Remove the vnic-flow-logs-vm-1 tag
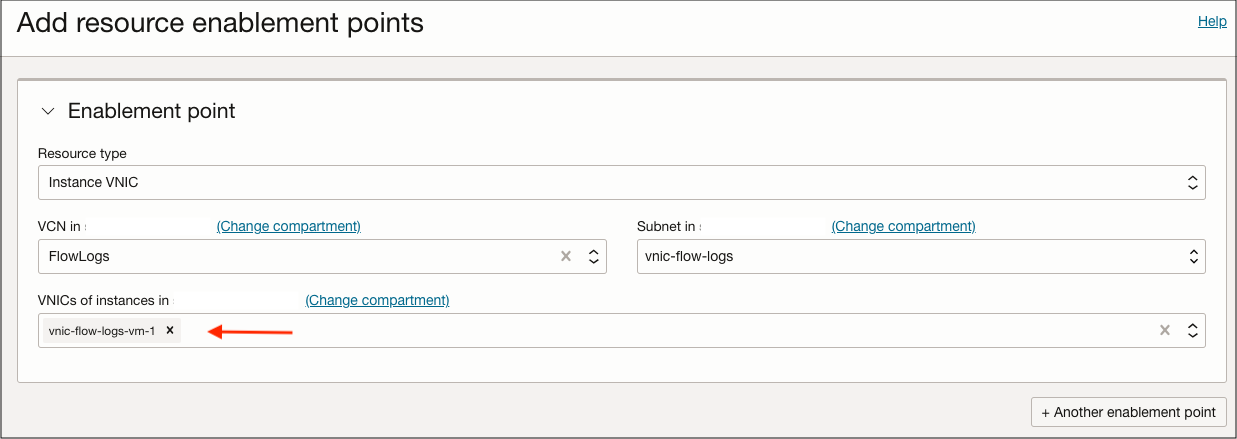 (x=170, y=330)
